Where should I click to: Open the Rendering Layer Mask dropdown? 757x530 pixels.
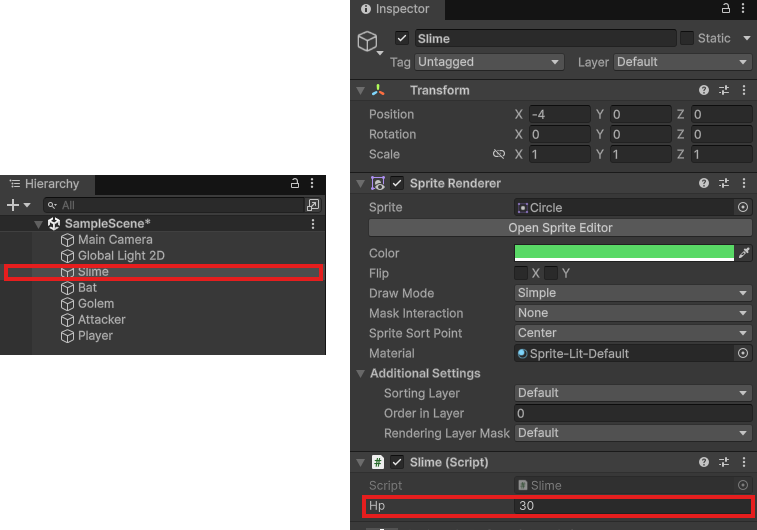coord(633,433)
